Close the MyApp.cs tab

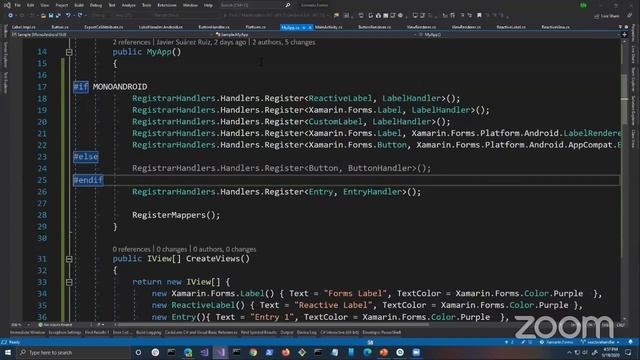310,27
